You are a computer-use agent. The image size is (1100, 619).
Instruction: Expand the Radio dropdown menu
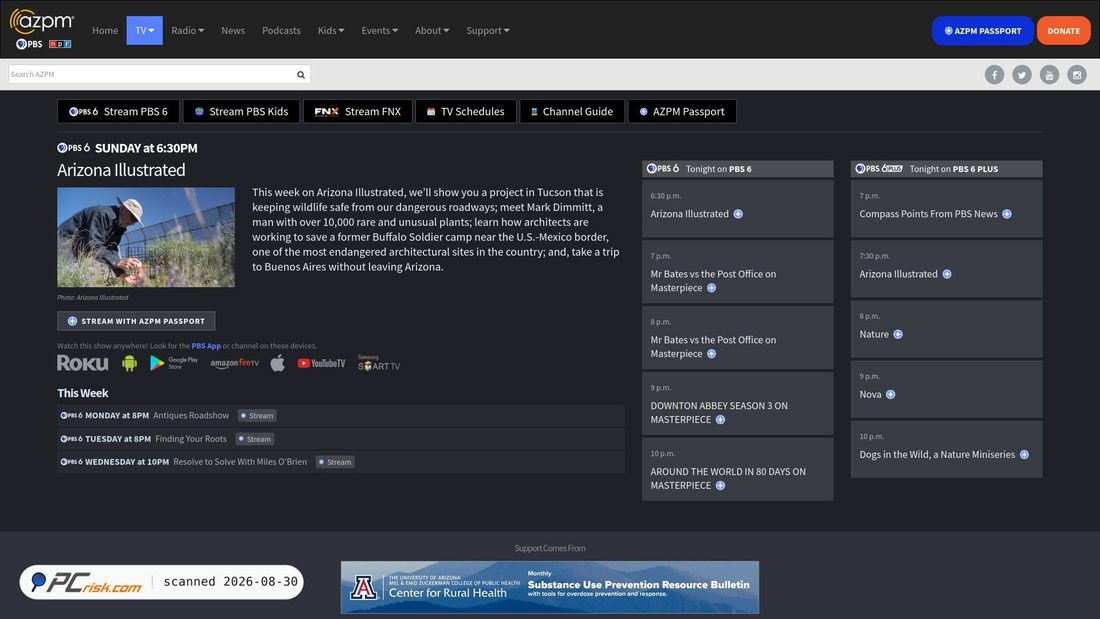coord(187,30)
